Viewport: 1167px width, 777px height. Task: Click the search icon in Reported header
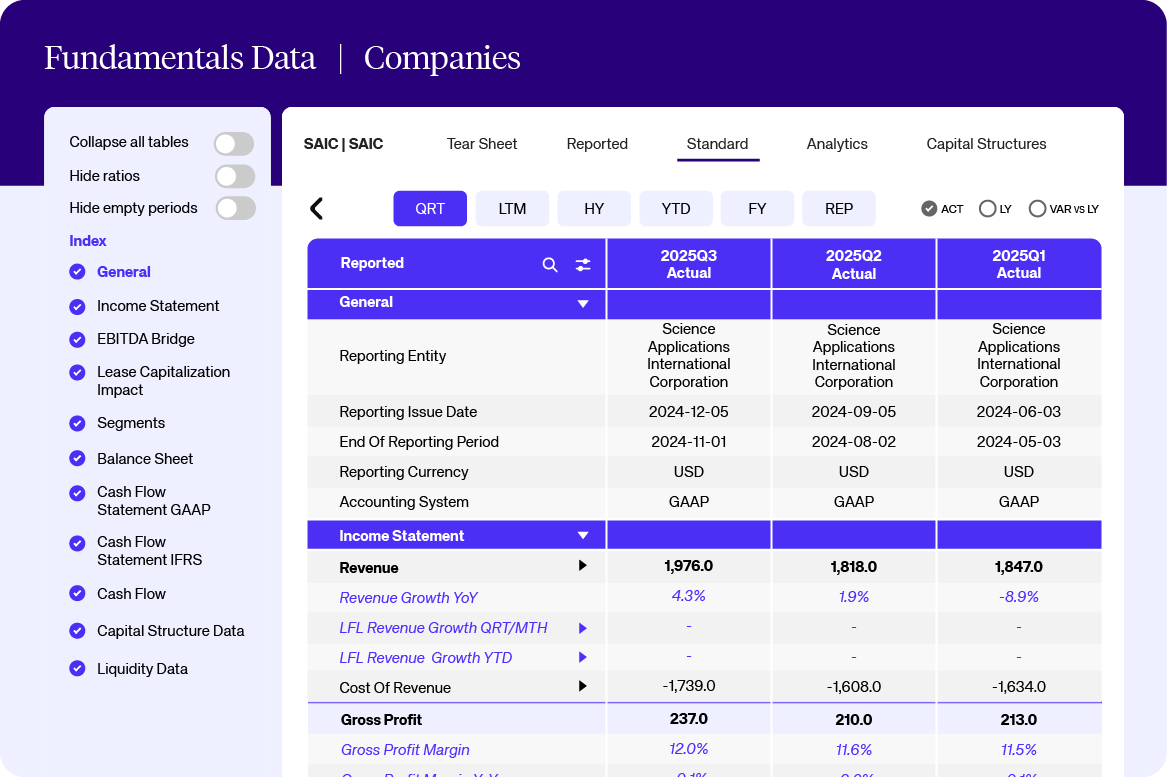[550, 265]
